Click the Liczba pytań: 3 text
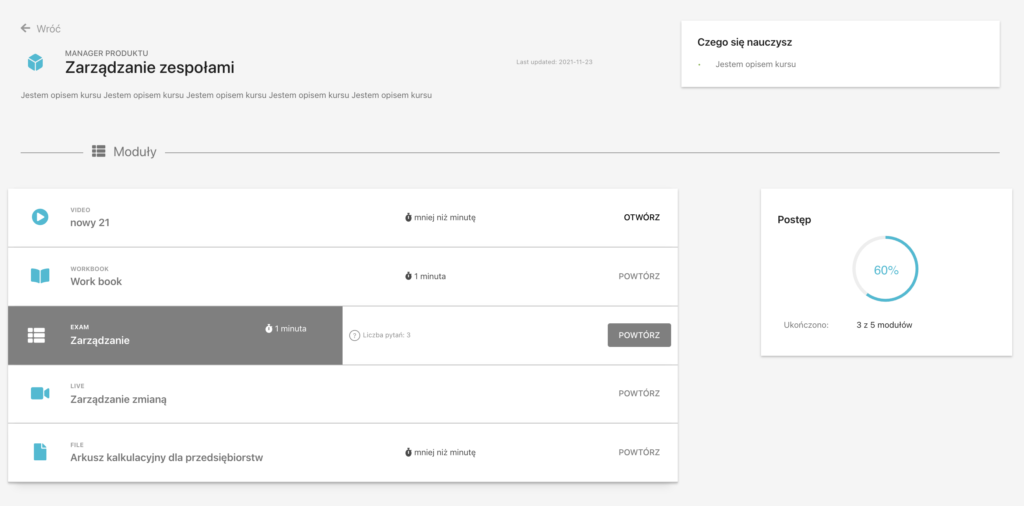This screenshot has height=506, width=1024. [x=387, y=335]
